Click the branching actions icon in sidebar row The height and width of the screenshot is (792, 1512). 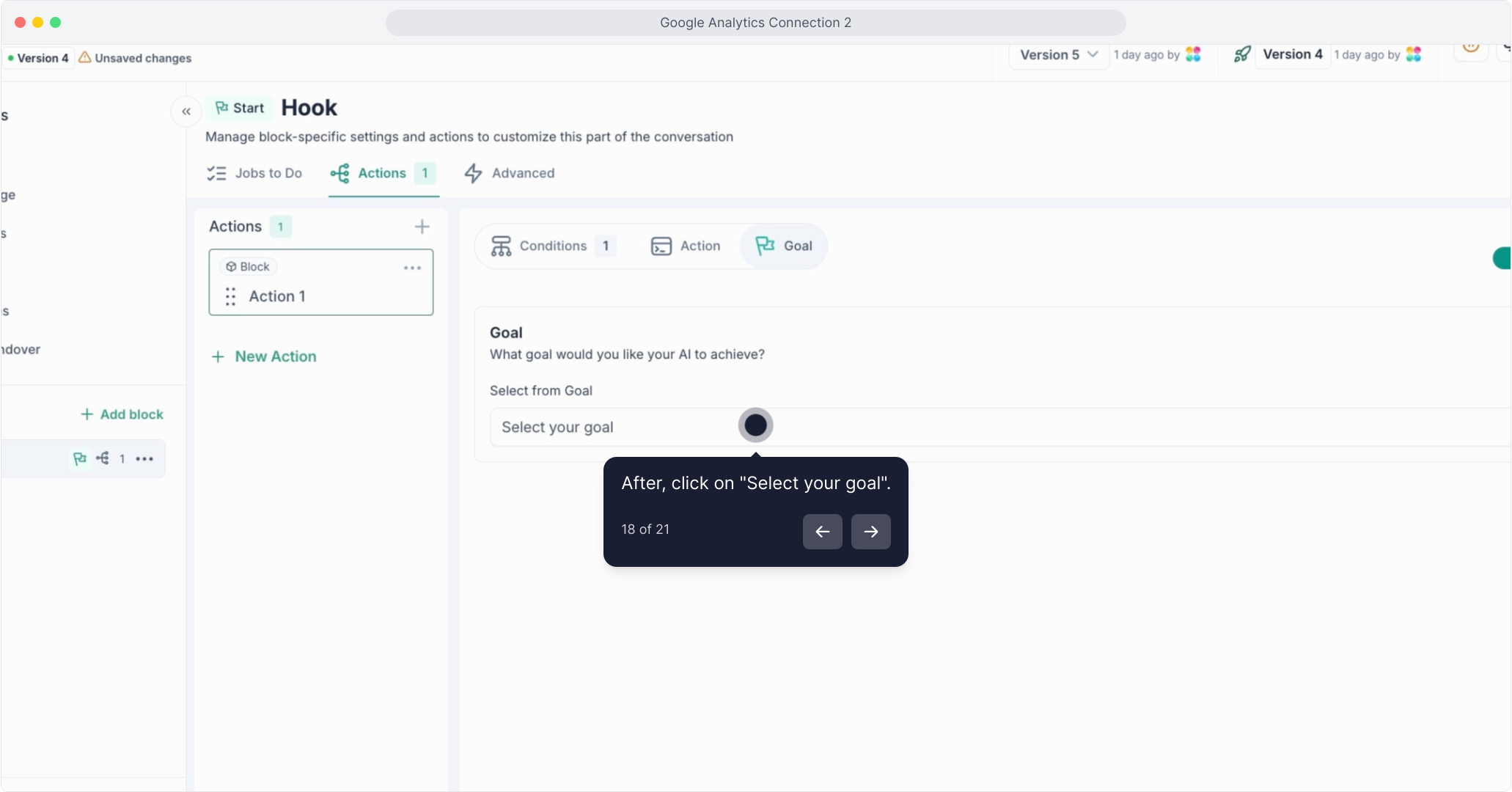[103, 458]
